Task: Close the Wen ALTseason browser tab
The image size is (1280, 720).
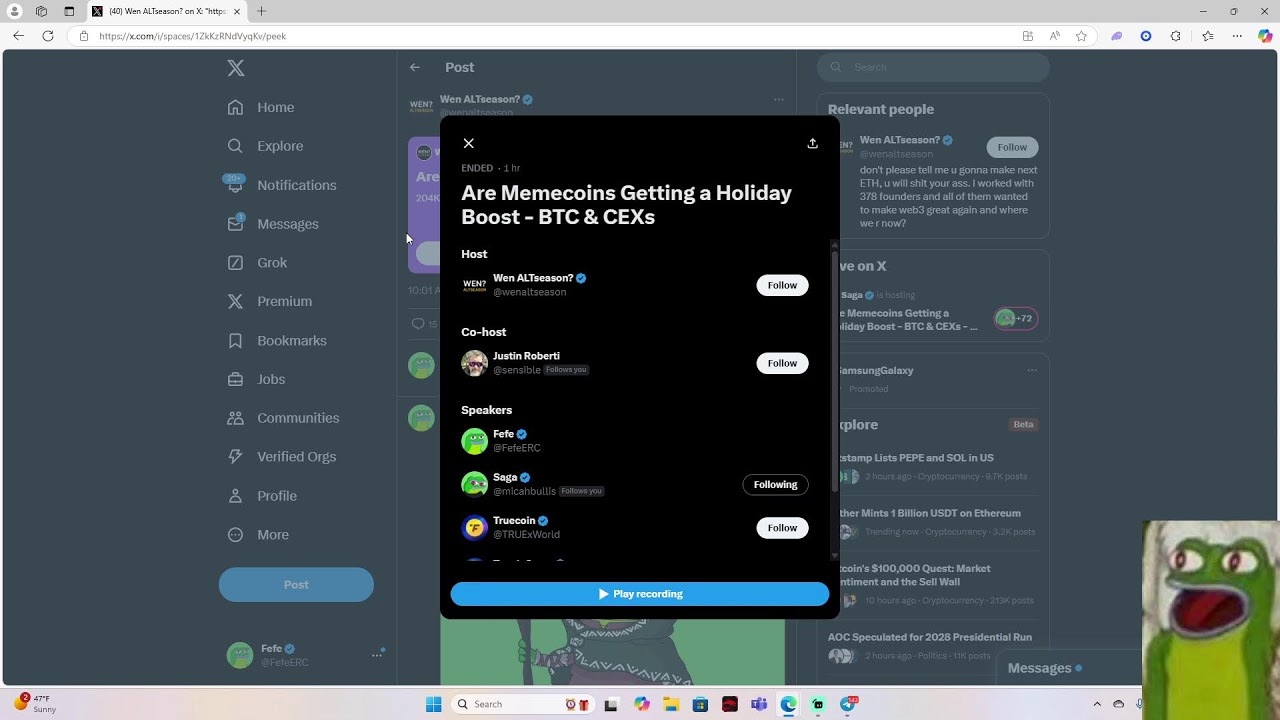Action: coord(237,11)
